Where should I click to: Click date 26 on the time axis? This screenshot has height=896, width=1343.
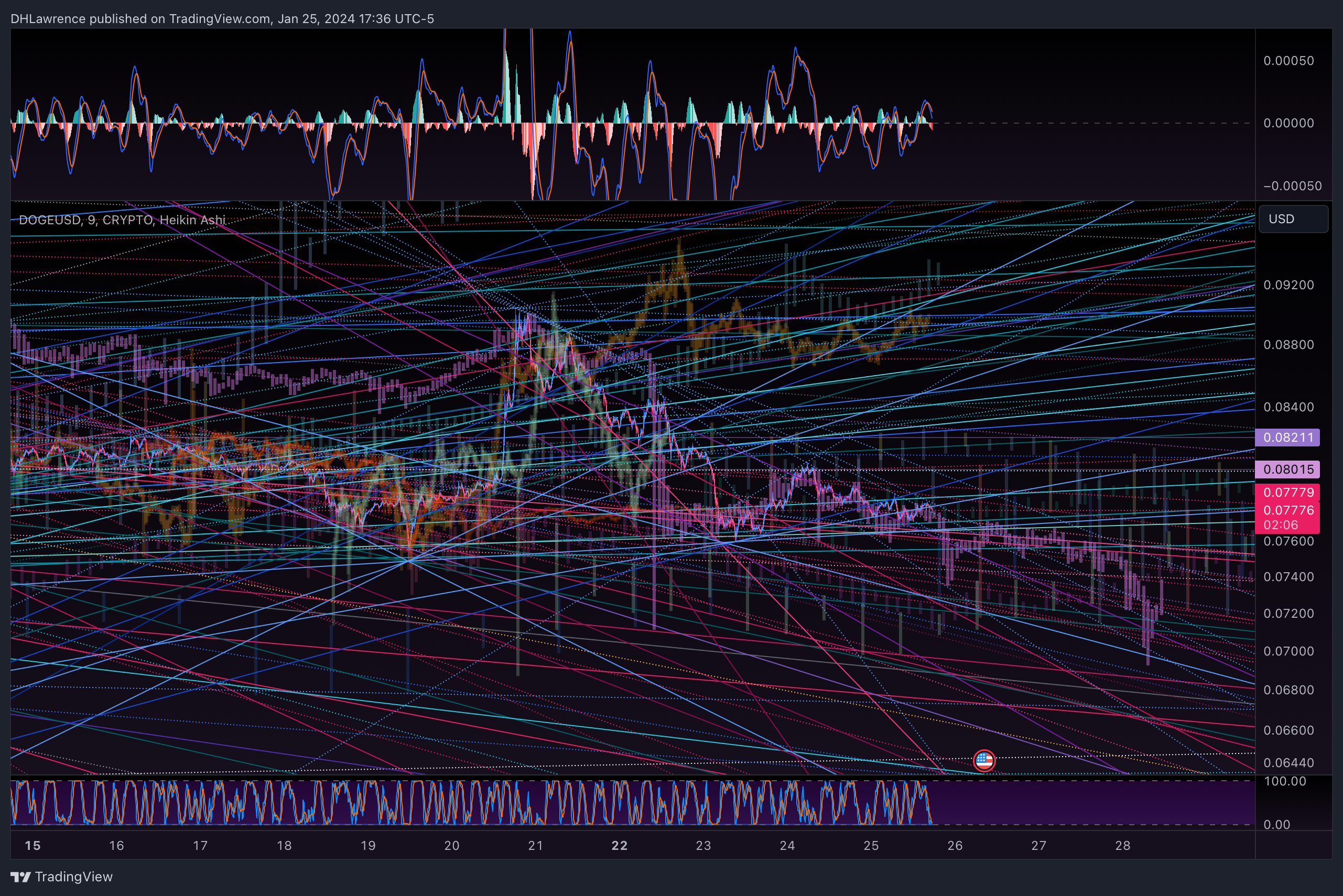tap(955, 846)
